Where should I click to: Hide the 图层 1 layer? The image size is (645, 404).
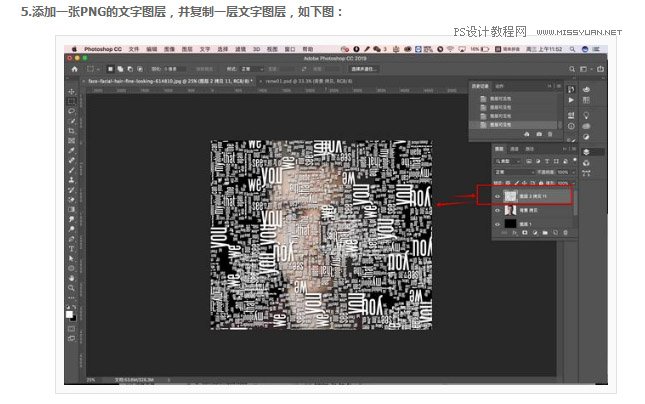point(497,224)
